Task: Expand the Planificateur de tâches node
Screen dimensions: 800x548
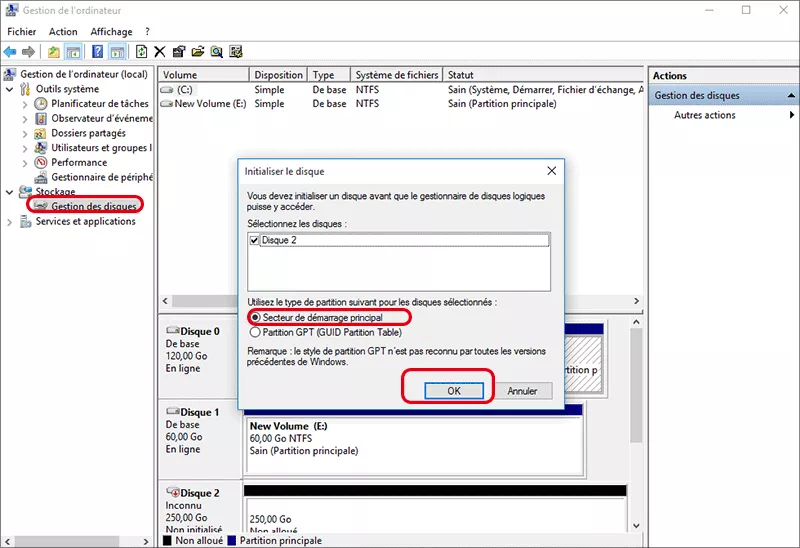Action: pyautogui.click(x=25, y=104)
